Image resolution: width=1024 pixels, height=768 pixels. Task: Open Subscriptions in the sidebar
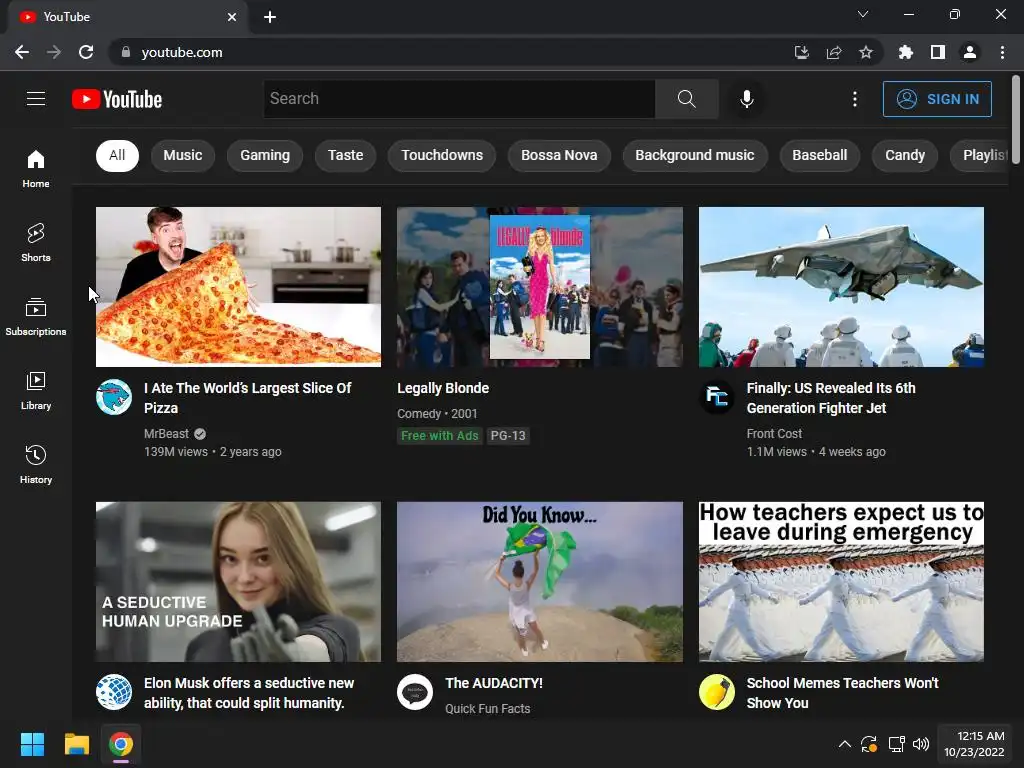point(36,317)
